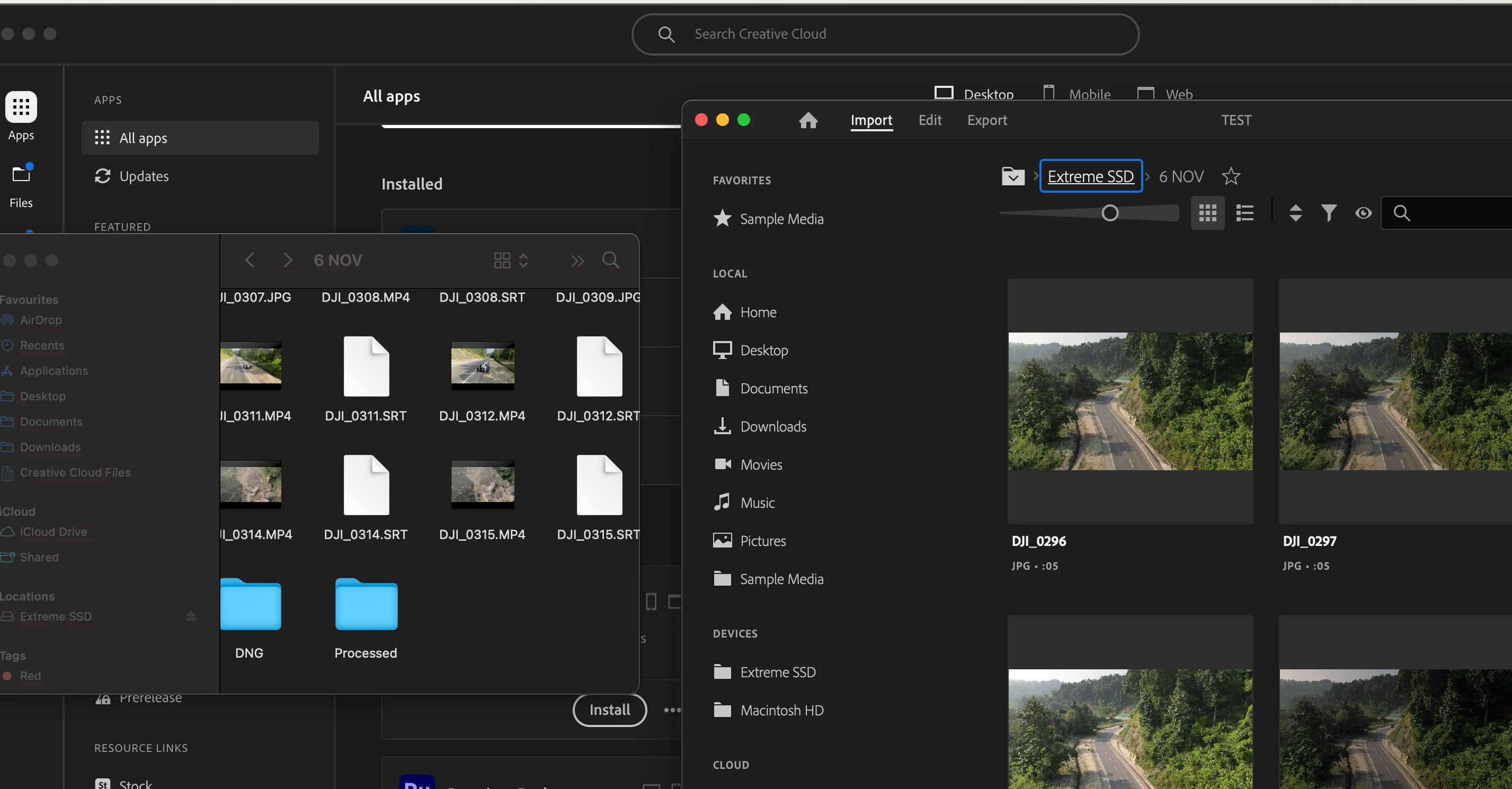Open Creative Cloud Apps grid icon
The image size is (1512, 789).
pyautogui.click(x=21, y=107)
